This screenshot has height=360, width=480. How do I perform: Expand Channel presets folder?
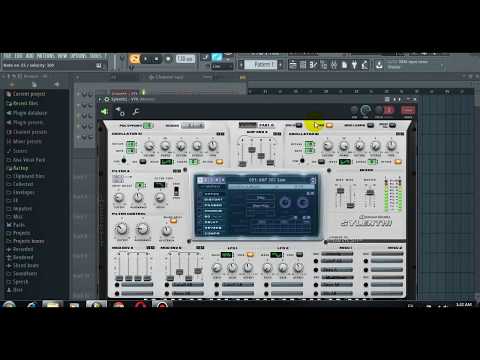(x=27, y=132)
